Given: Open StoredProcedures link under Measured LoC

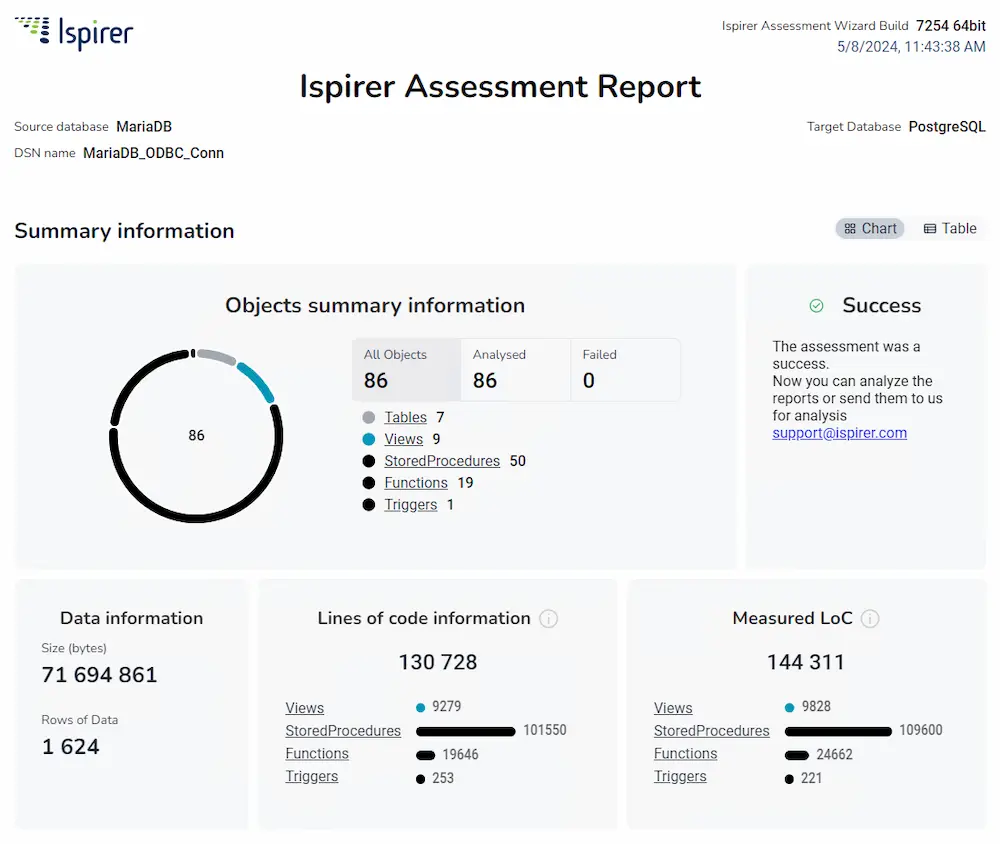Looking at the screenshot, I should [x=711, y=730].
